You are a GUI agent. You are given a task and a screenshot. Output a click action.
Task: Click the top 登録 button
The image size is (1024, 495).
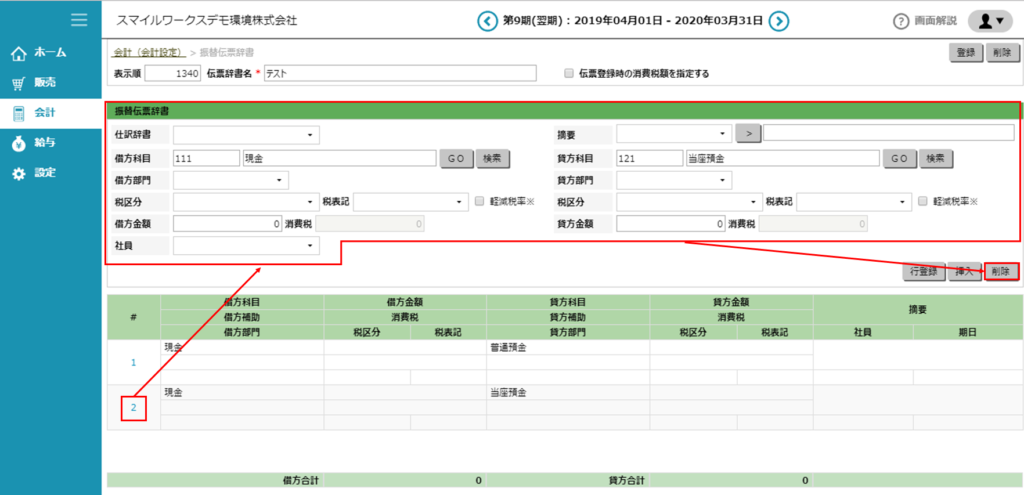click(966, 53)
